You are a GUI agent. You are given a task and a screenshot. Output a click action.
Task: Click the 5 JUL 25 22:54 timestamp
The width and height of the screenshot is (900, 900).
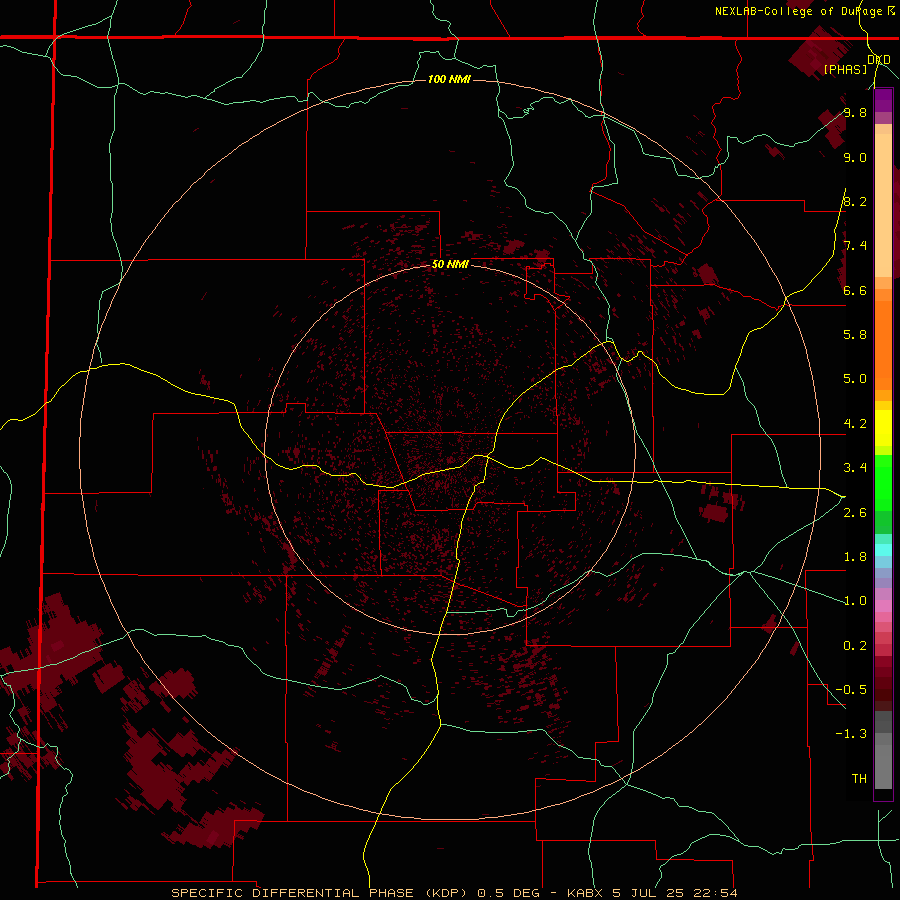pyautogui.click(x=676, y=893)
